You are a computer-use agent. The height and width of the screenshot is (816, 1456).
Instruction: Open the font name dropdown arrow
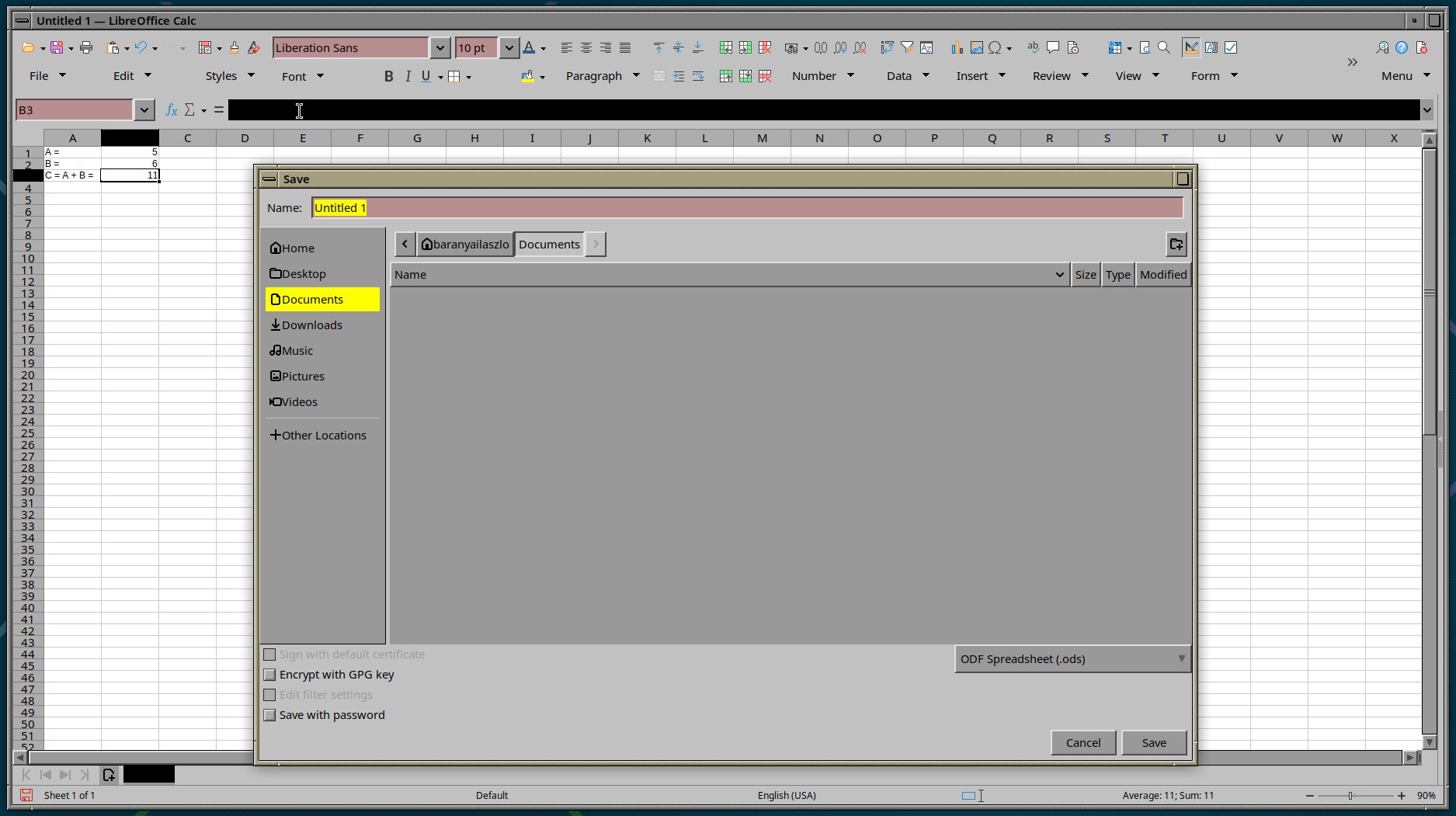point(440,48)
